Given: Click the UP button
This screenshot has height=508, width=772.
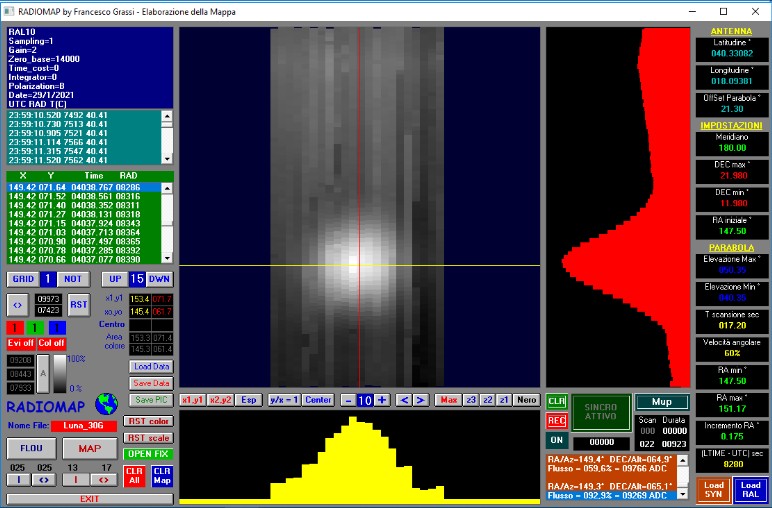Looking at the screenshot, I should [115, 279].
